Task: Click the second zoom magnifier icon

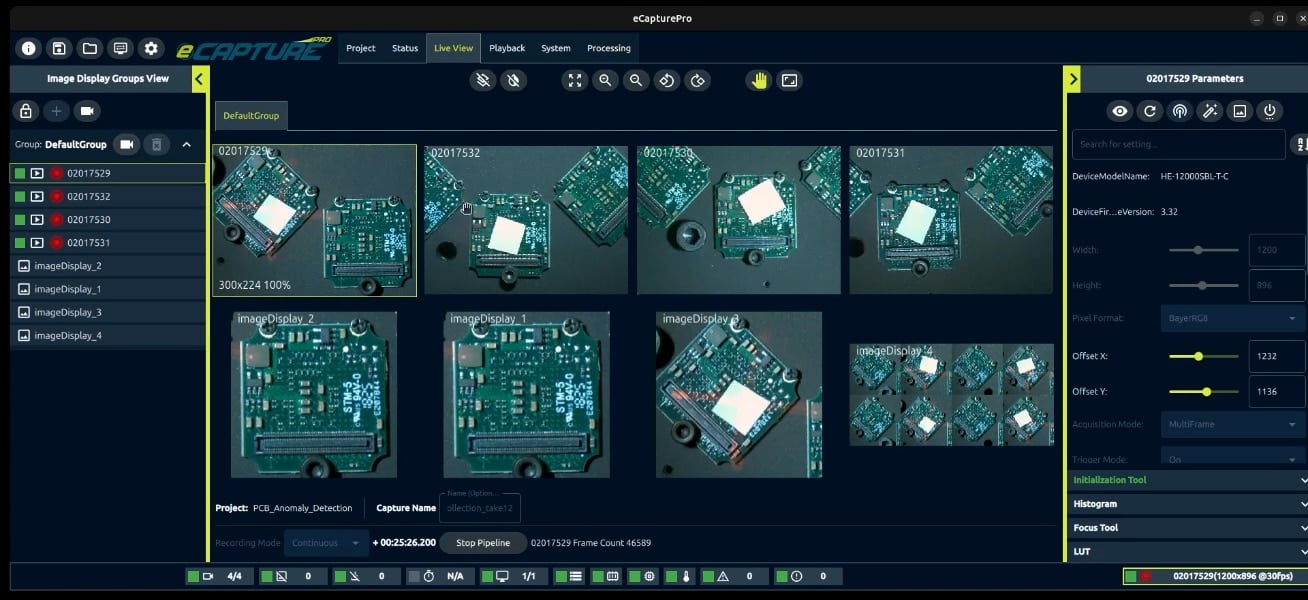Action: [x=635, y=81]
